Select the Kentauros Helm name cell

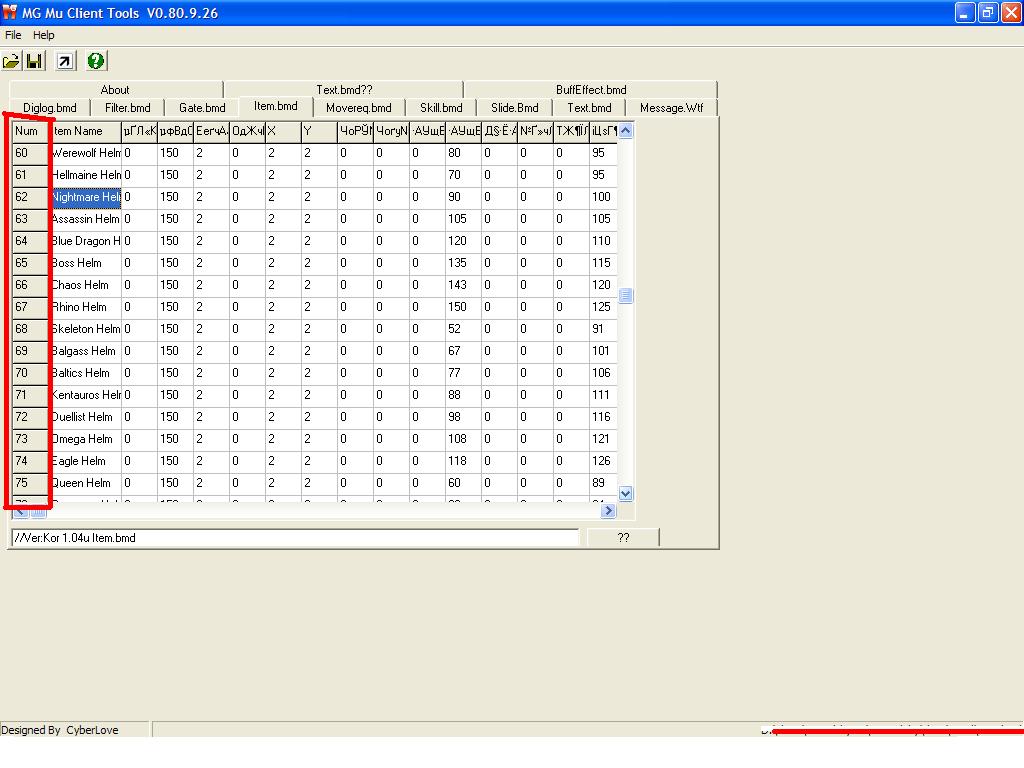coord(86,395)
